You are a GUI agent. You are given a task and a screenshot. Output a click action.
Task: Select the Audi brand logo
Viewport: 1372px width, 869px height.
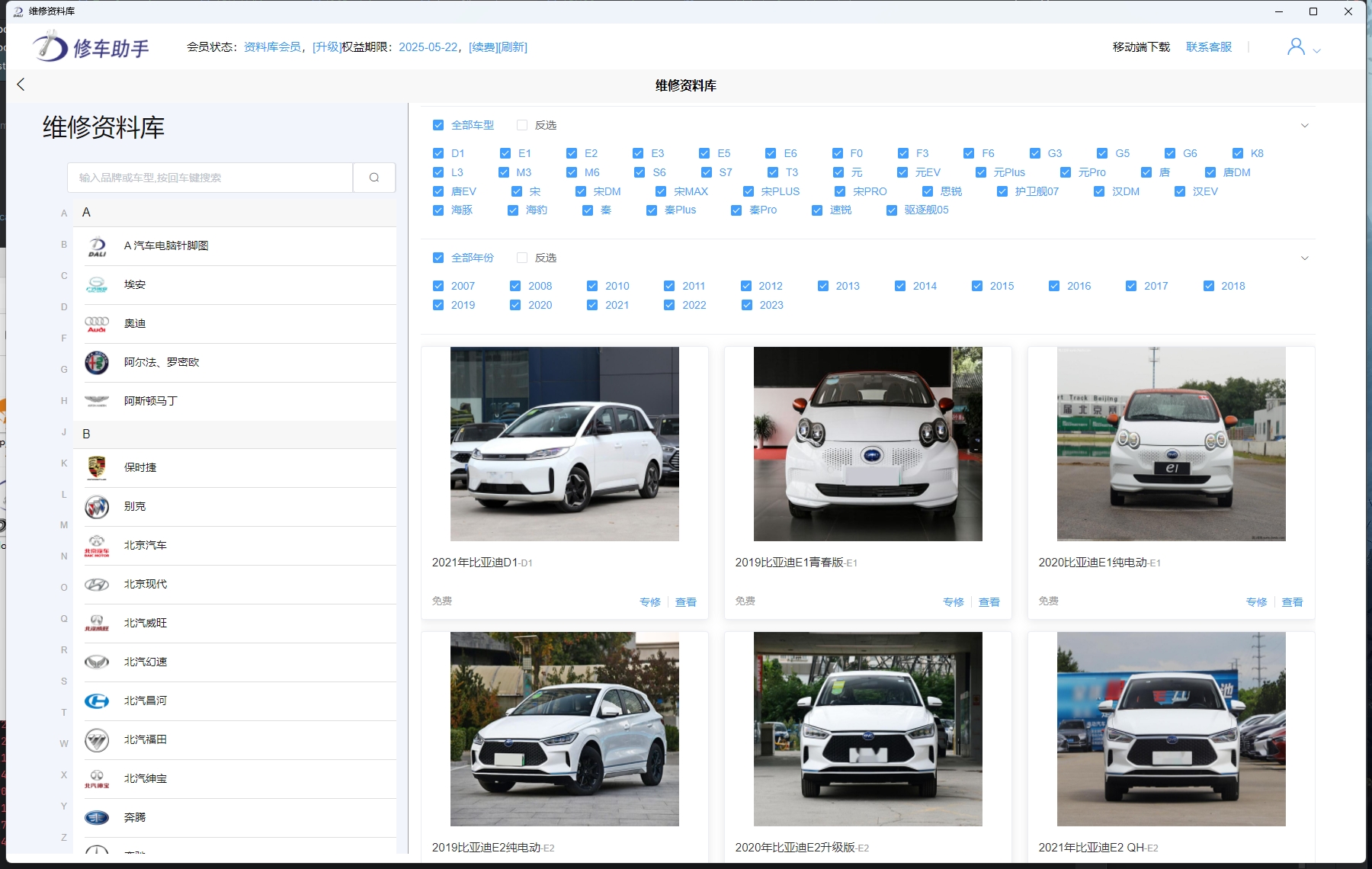97,324
